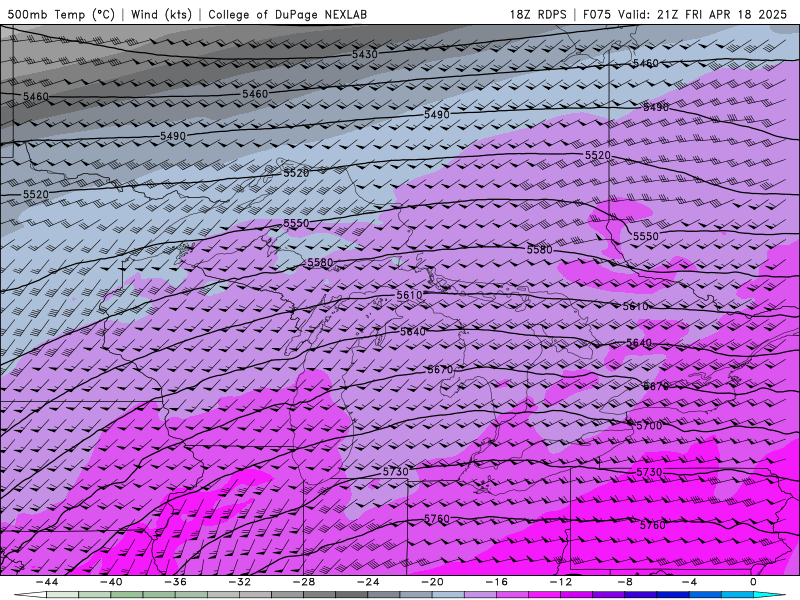Screen dimensions: 800x600
Task: Click the left-hand 5730 contour label
Action: tap(395, 472)
